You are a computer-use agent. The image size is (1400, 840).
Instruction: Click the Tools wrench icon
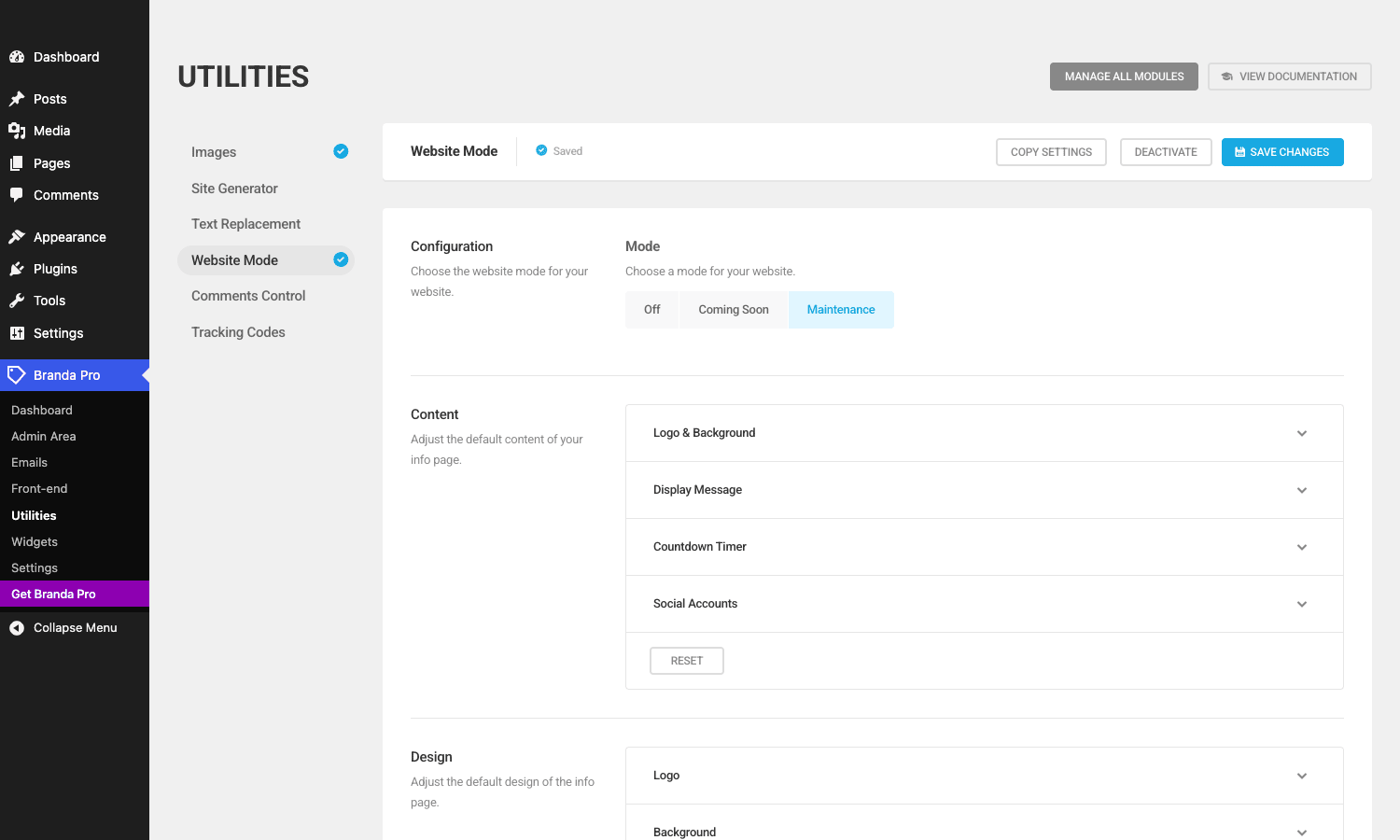(17, 301)
